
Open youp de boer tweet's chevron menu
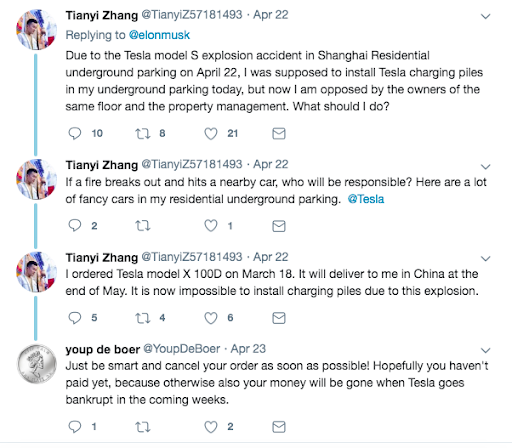click(486, 350)
